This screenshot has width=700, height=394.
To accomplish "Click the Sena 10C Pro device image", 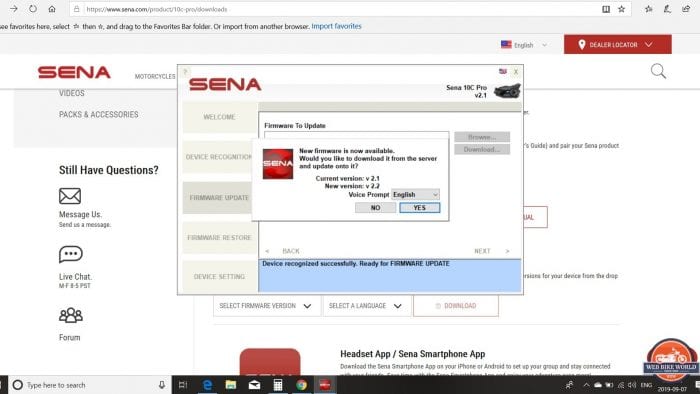I will (x=508, y=91).
